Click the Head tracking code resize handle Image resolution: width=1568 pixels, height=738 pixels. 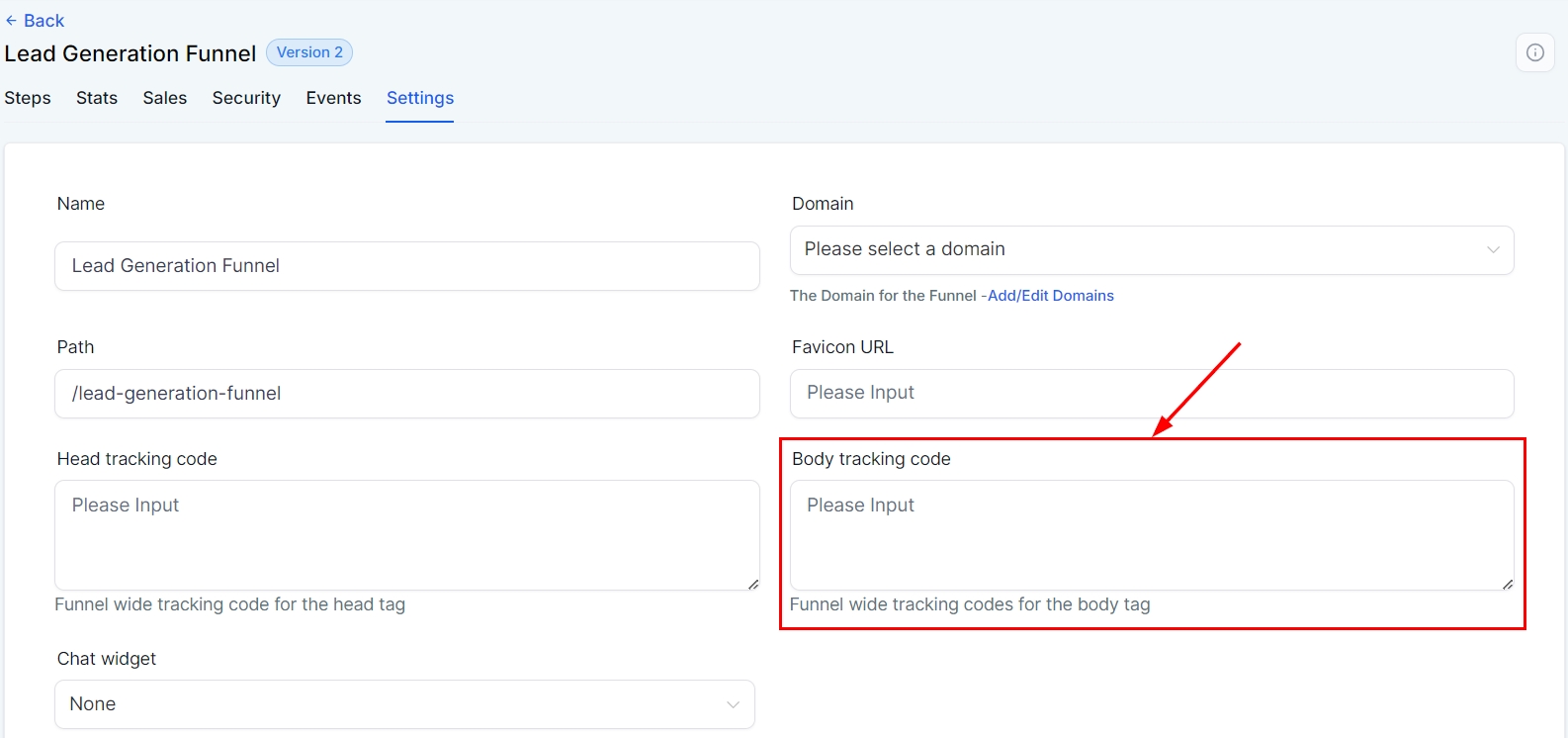[753, 585]
